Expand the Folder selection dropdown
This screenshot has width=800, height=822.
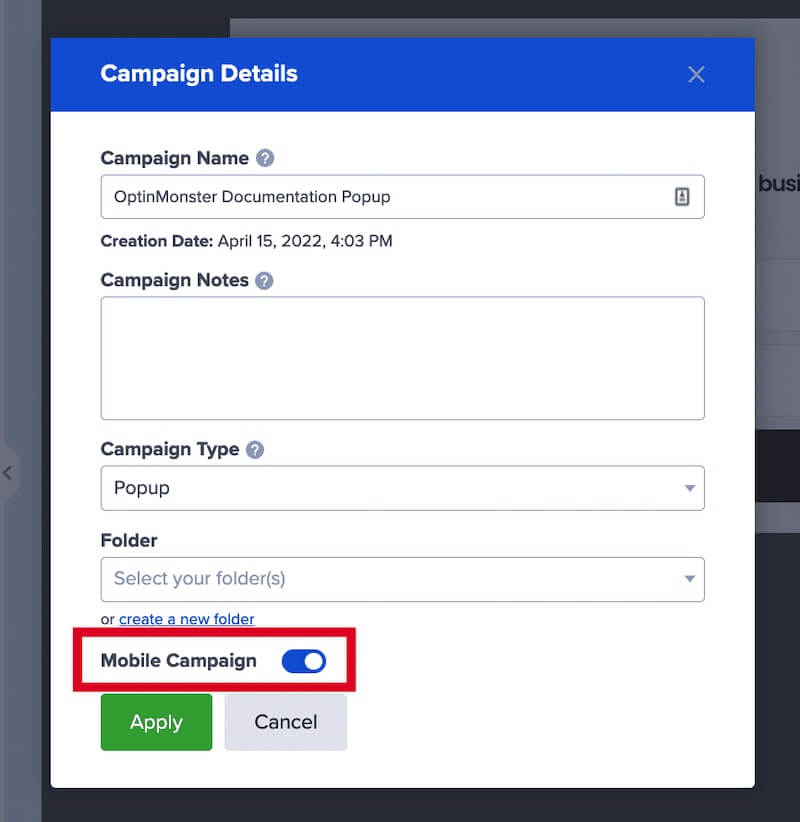click(402, 579)
